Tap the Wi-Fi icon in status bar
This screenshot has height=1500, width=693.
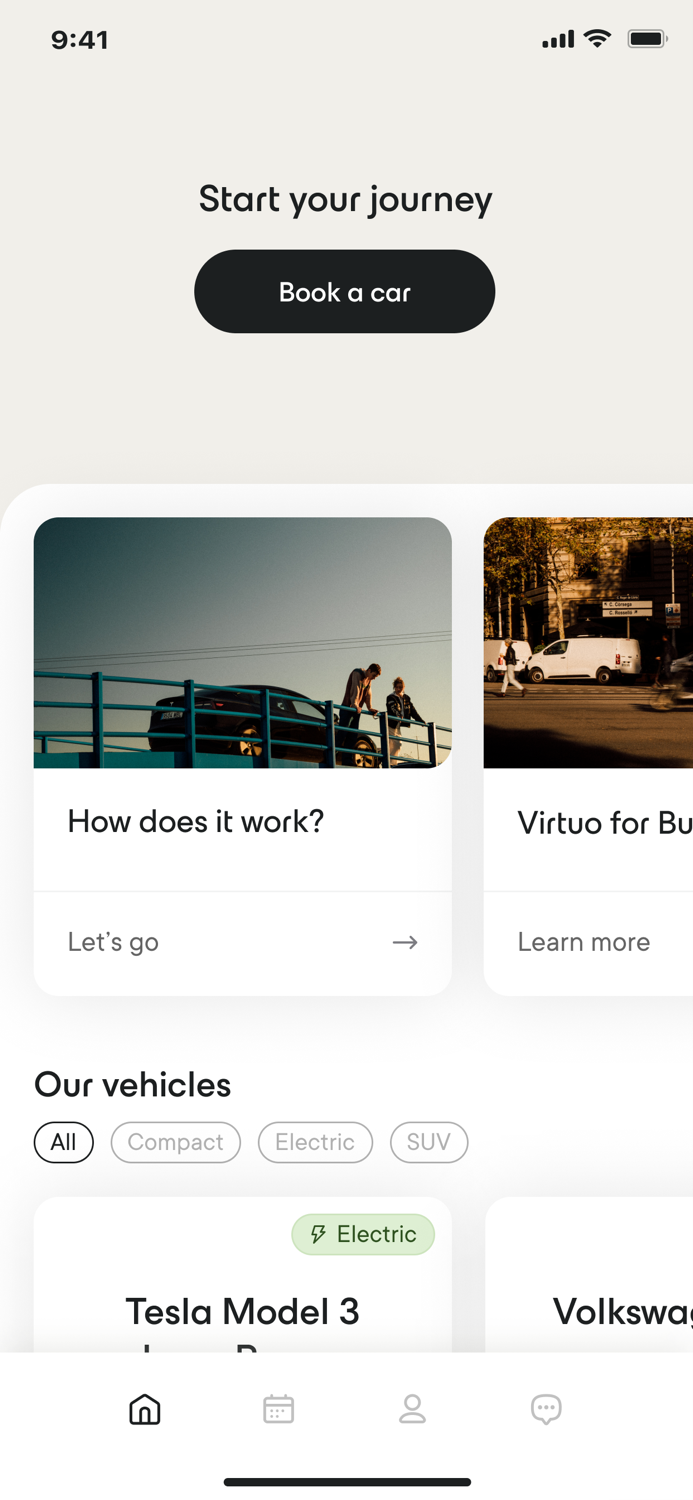tap(597, 39)
